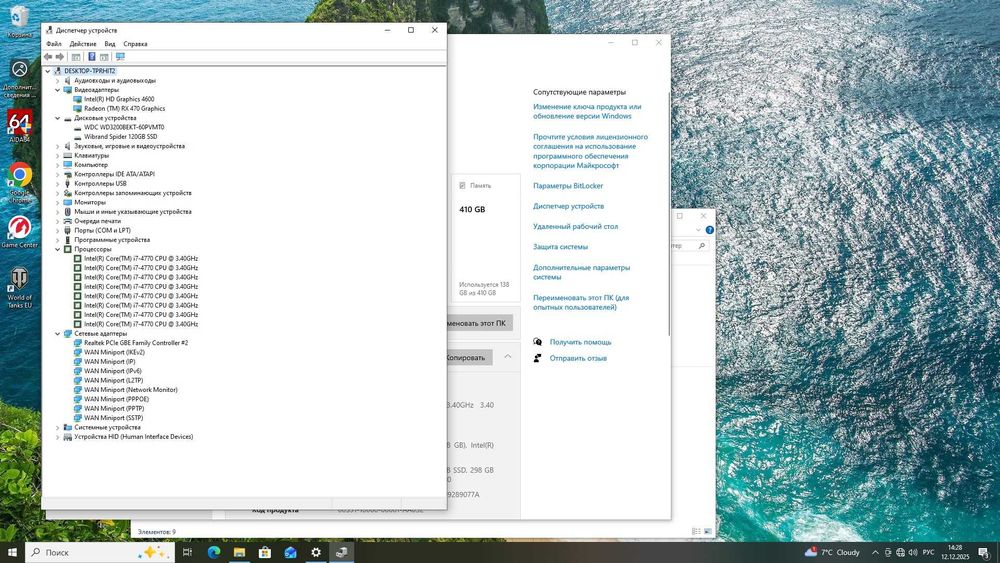
Task: Open File Explorer from the taskbar
Action: click(239, 552)
